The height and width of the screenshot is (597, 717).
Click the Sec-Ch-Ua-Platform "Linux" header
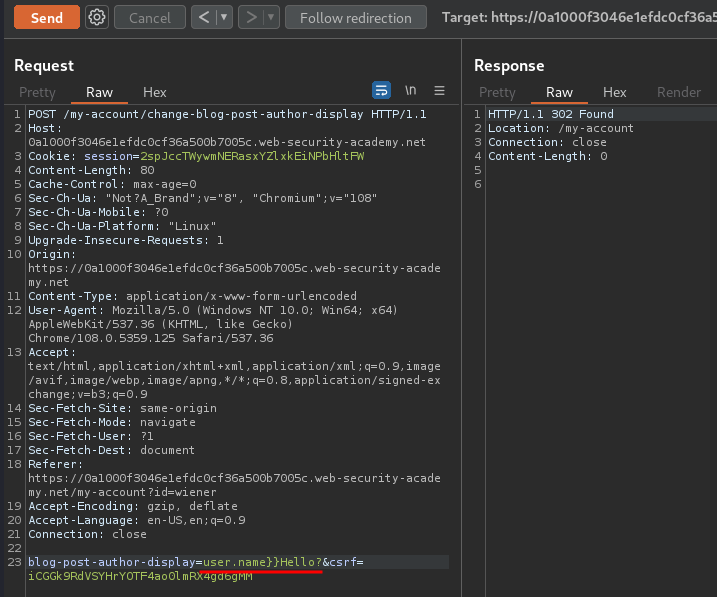[x=122, y=226]
